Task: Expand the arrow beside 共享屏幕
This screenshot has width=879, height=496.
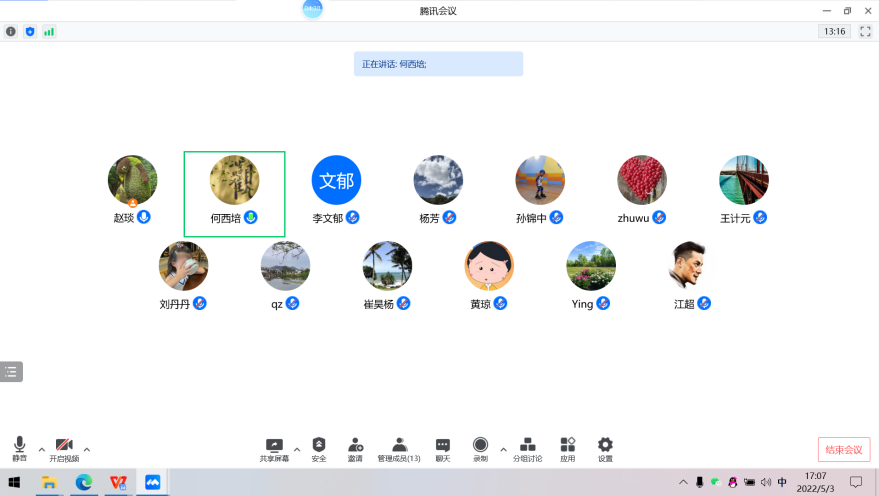Action: 297,449
